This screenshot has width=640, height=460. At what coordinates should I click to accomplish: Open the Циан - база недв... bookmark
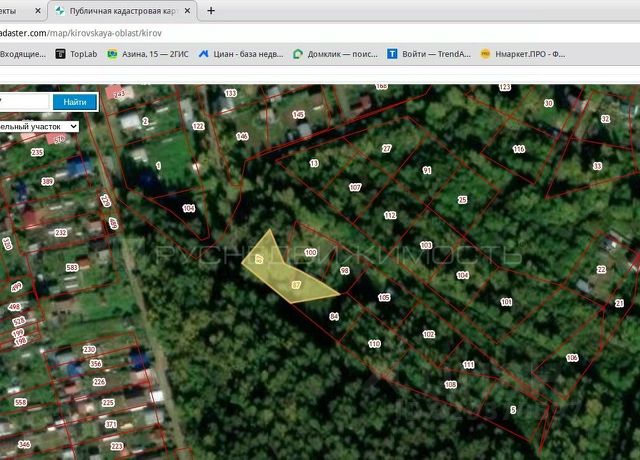[241, 54]
